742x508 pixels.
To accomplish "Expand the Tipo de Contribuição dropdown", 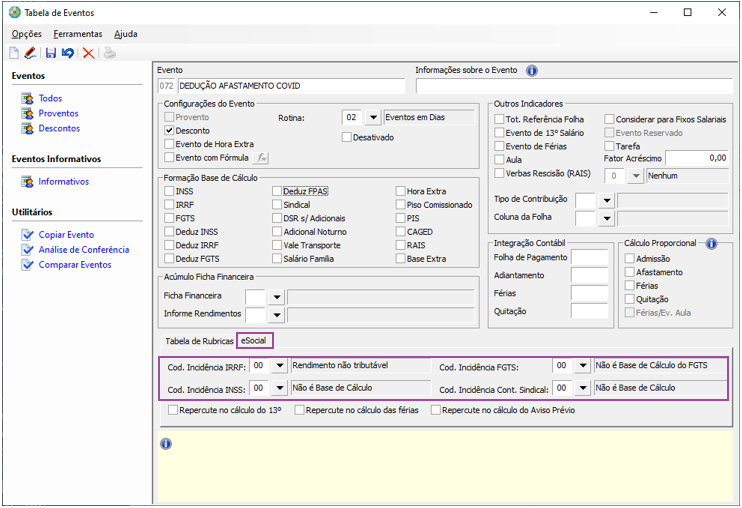I will [x=607, y=201].
